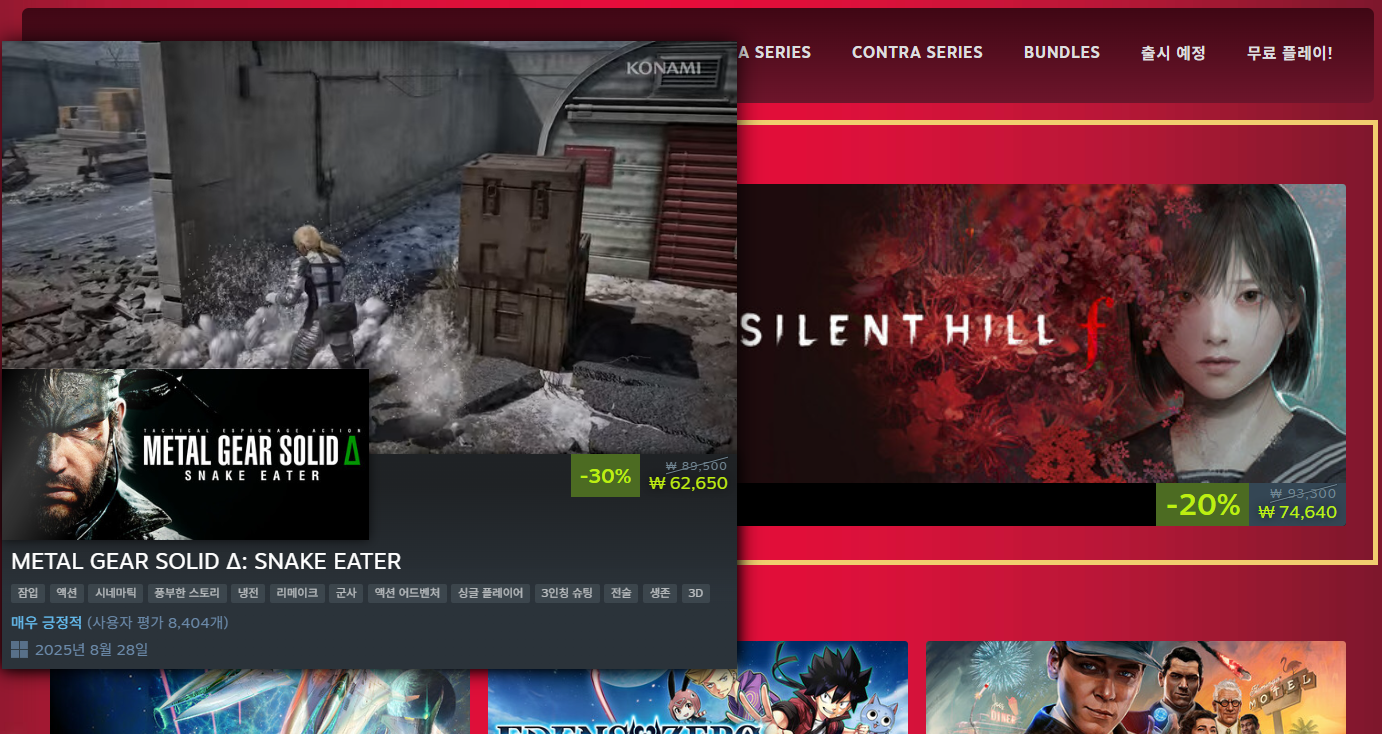Click the METAL GEAR SOLID Δ: SNAKE EATER title
1382x734 pixels.
click(206, 561)
